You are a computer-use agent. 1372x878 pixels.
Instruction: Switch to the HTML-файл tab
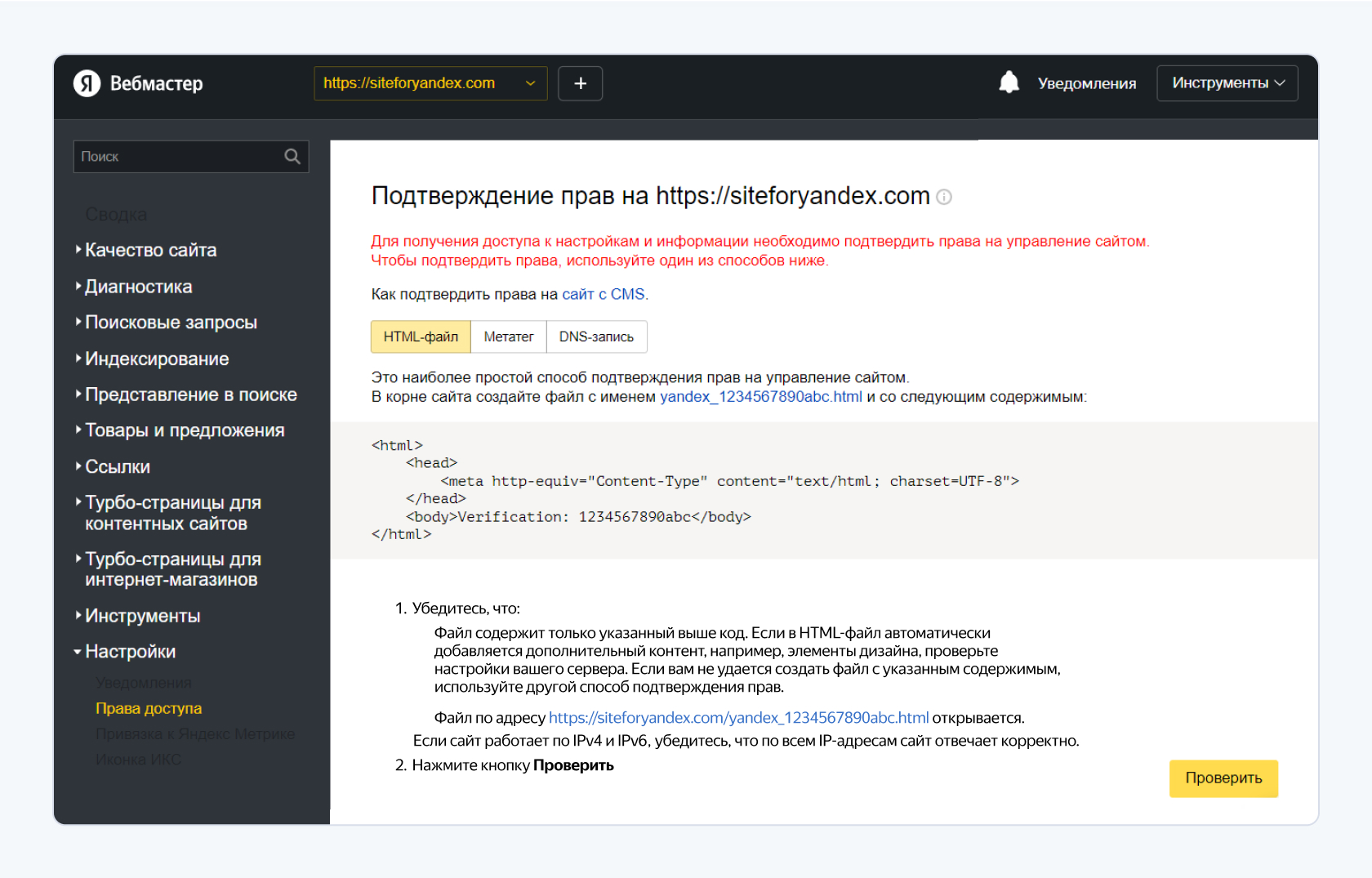tap(421, 336)
